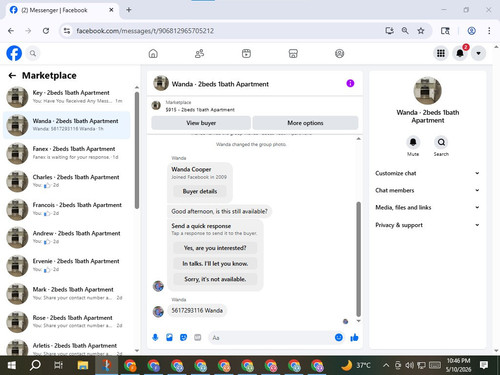Open the Charles - 2beds 1bath Apartment chat
This screenshot has height=375, width=500.
(67, 181)
